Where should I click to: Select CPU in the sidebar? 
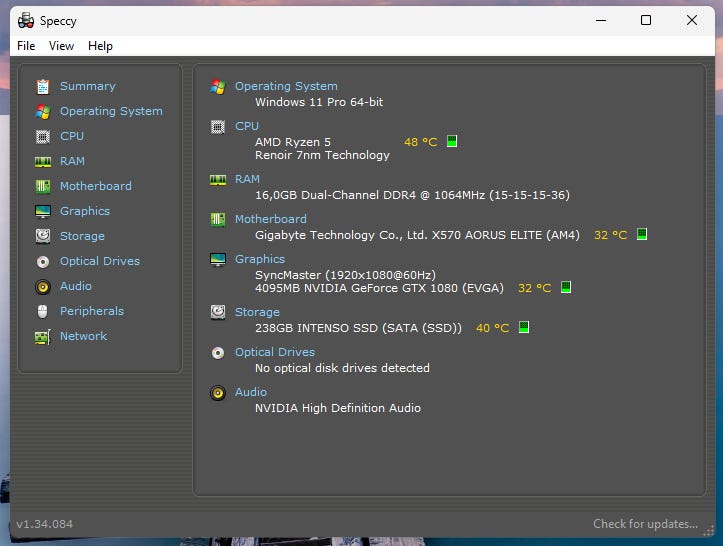[x=72, y=136]
